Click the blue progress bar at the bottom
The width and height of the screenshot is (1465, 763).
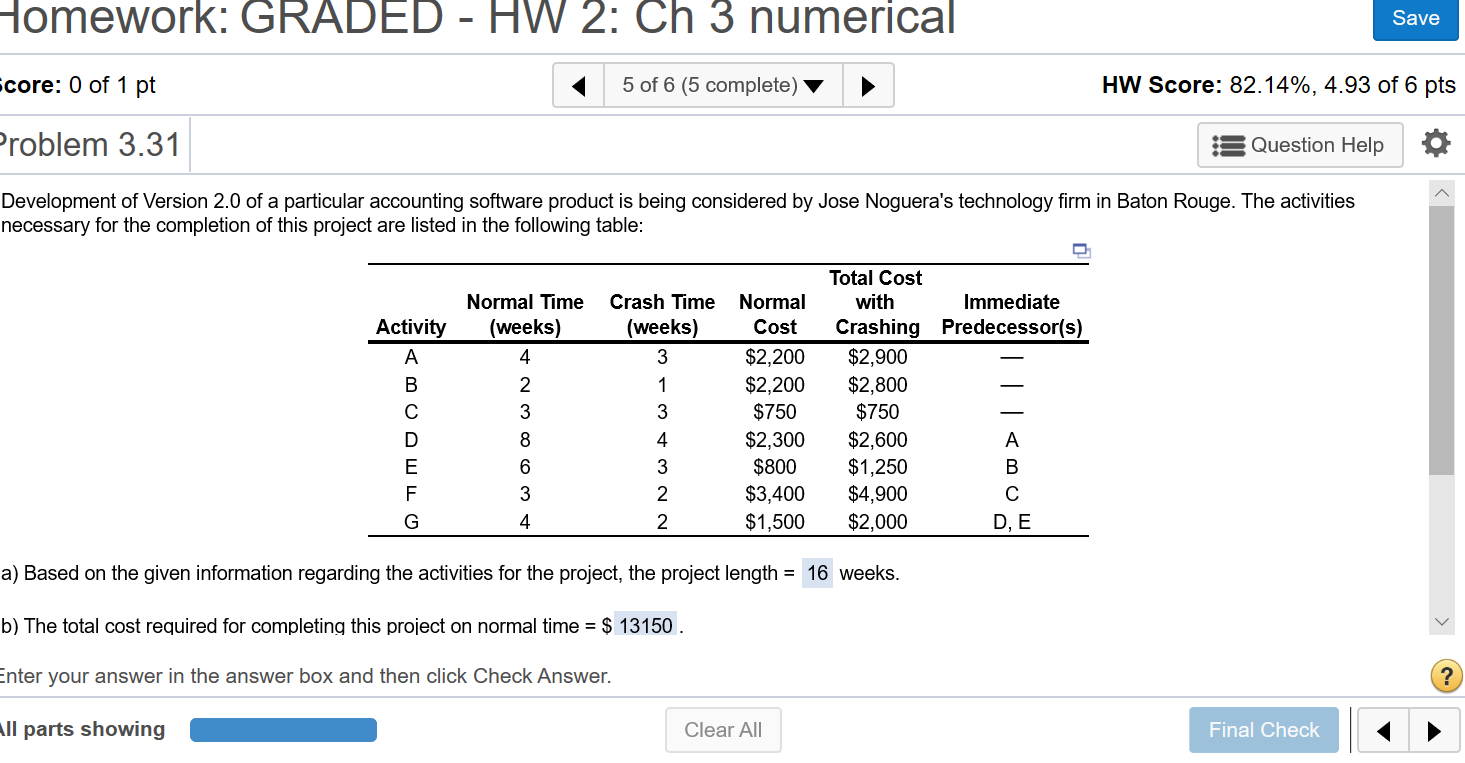[283, 729]
